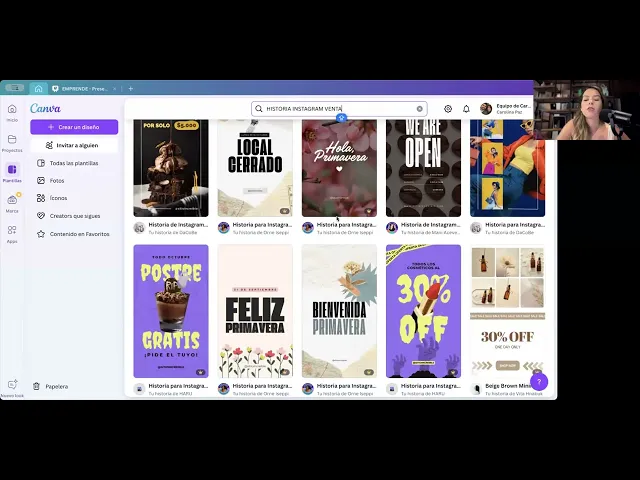Screen dimensions: 640x480
Task: Open the LOCAL CERRADO template
Action: point(255,168)
